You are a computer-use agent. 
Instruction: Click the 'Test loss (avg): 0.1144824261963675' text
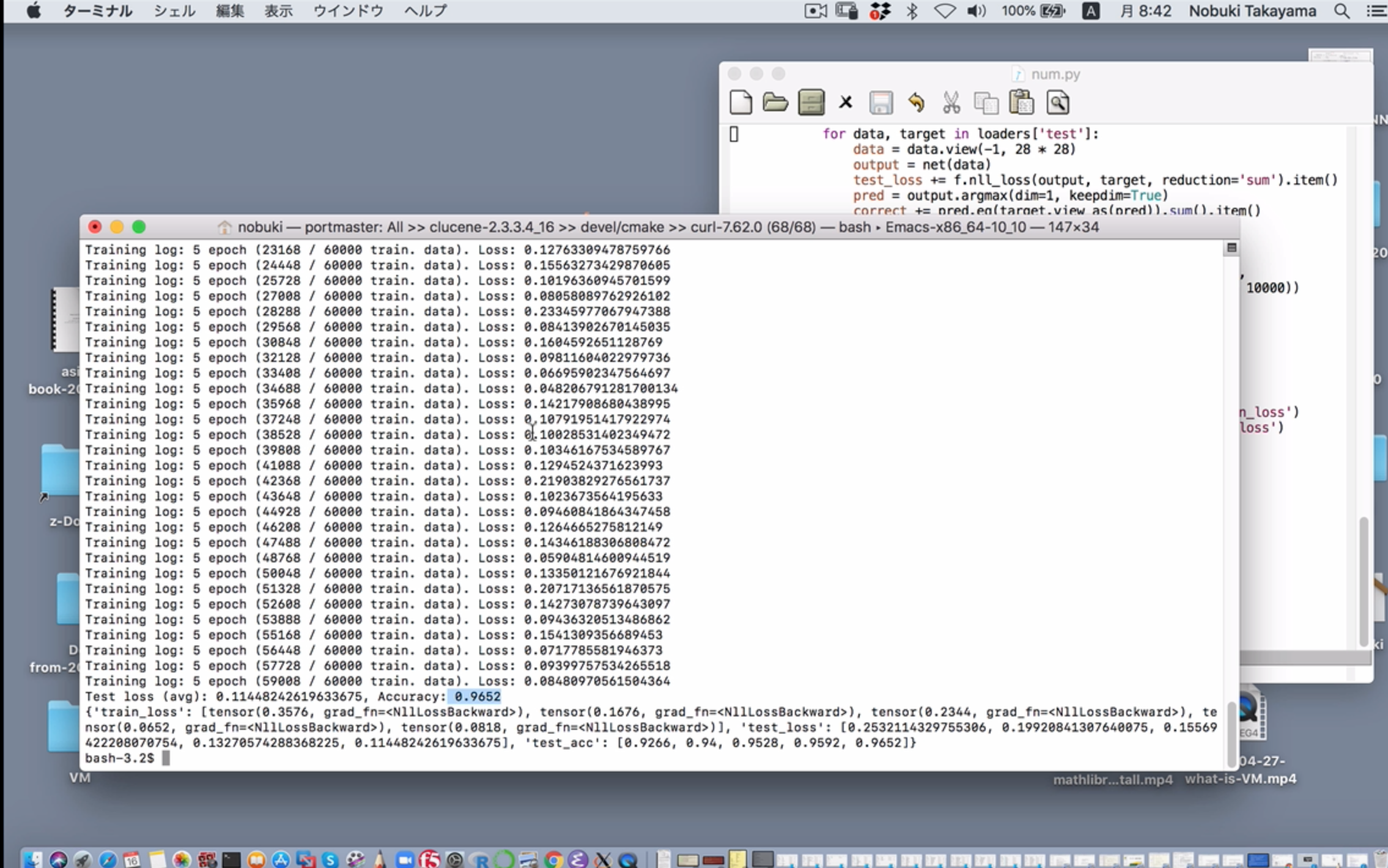[223, 696]
